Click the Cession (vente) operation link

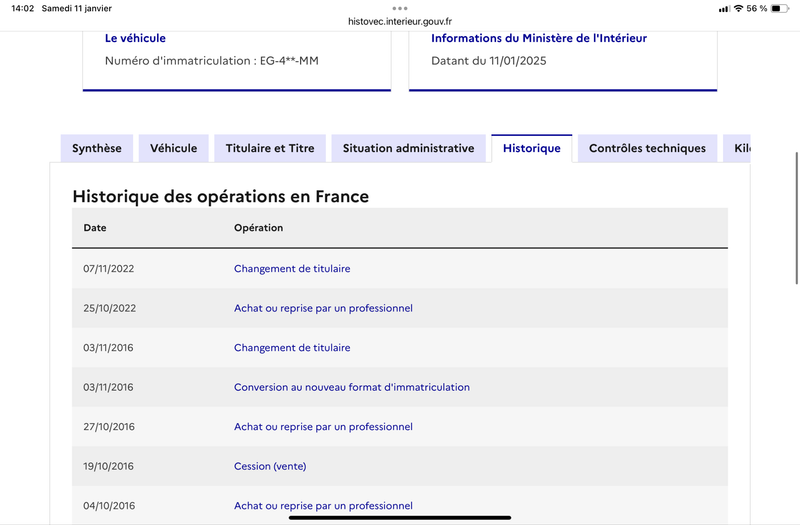[x=270, y=466]
